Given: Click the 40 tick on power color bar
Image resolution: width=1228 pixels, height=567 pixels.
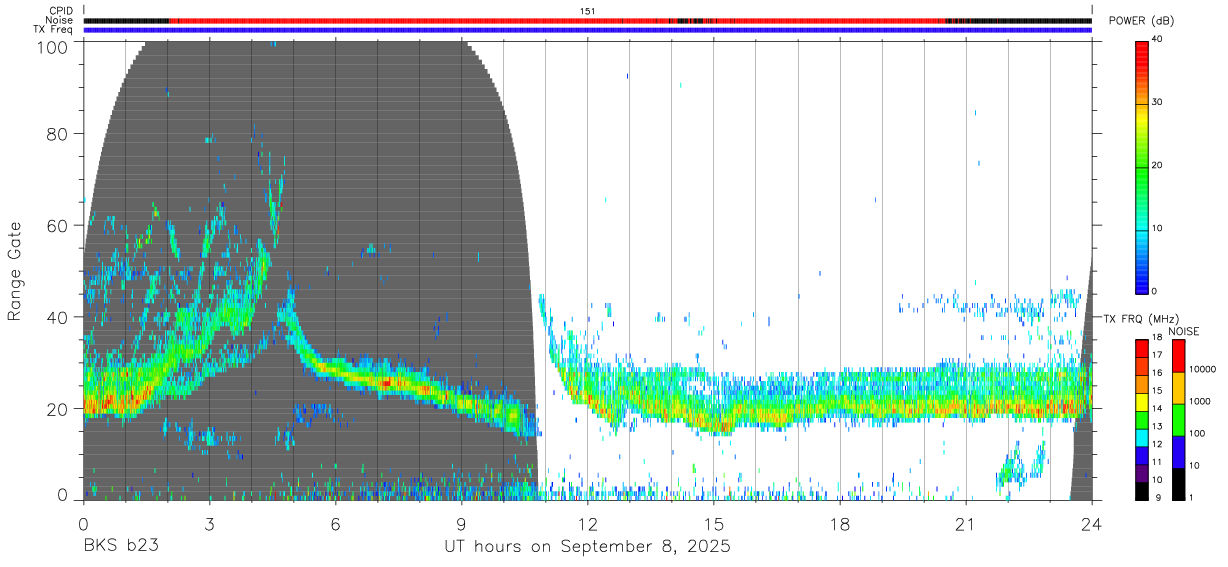Looking at the screenshot, I should [1157, 40].
